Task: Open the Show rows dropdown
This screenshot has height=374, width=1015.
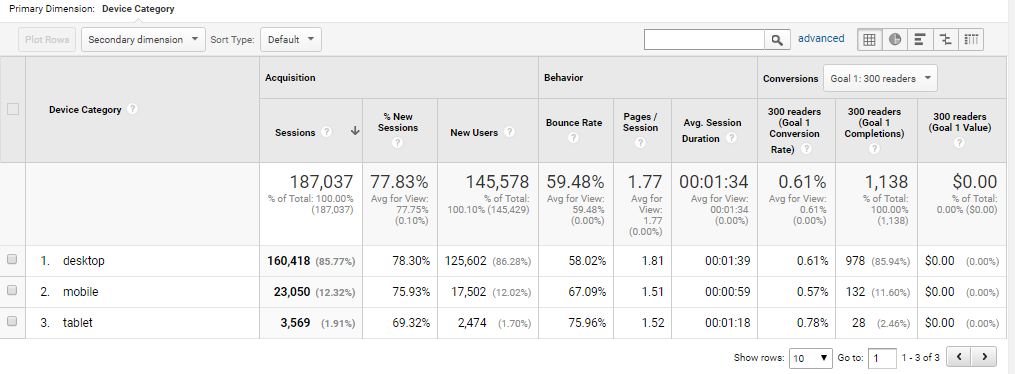Action: (810, 357)
